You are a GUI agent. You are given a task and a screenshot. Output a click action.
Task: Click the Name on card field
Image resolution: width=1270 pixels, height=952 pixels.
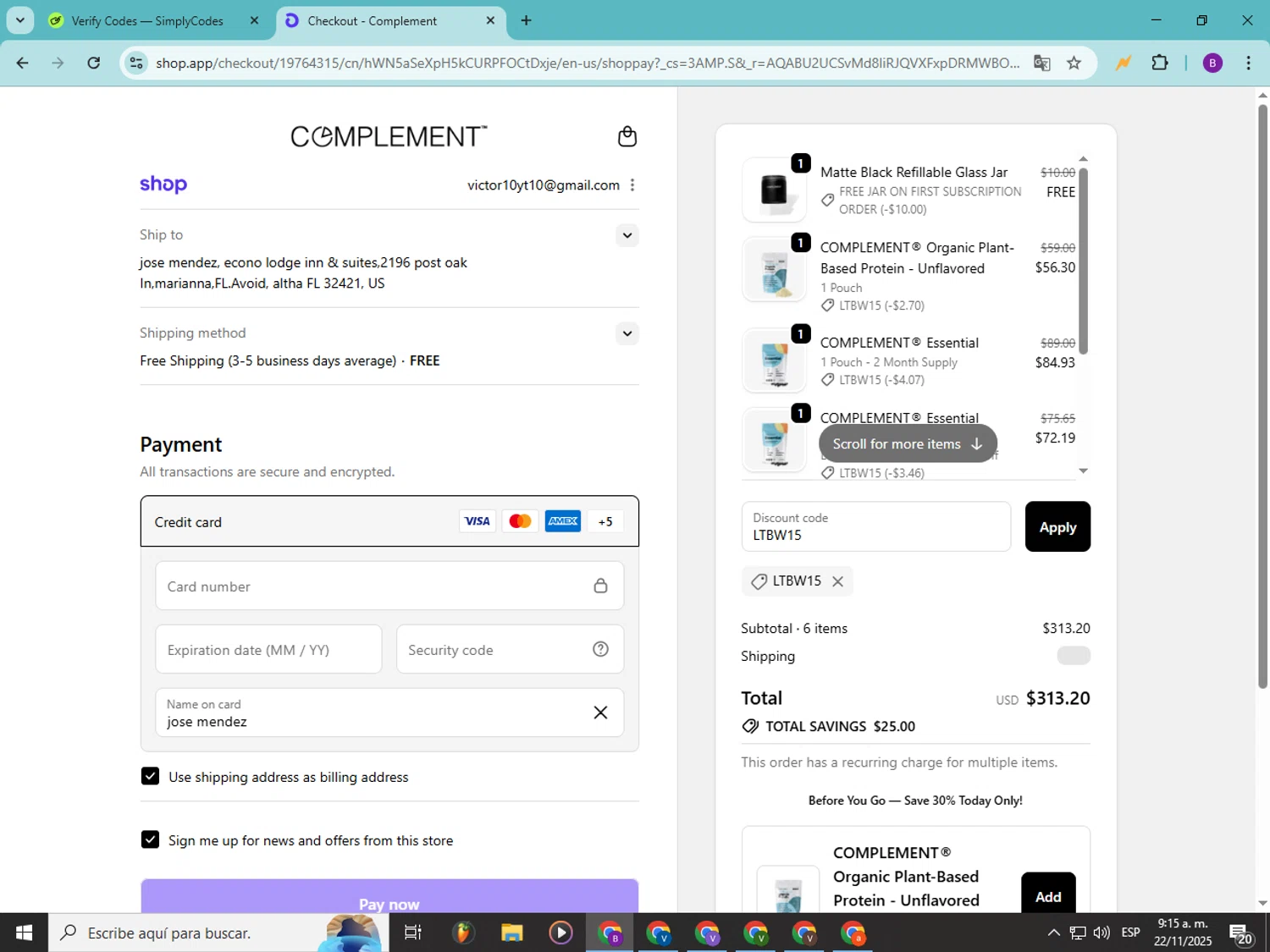389,713
